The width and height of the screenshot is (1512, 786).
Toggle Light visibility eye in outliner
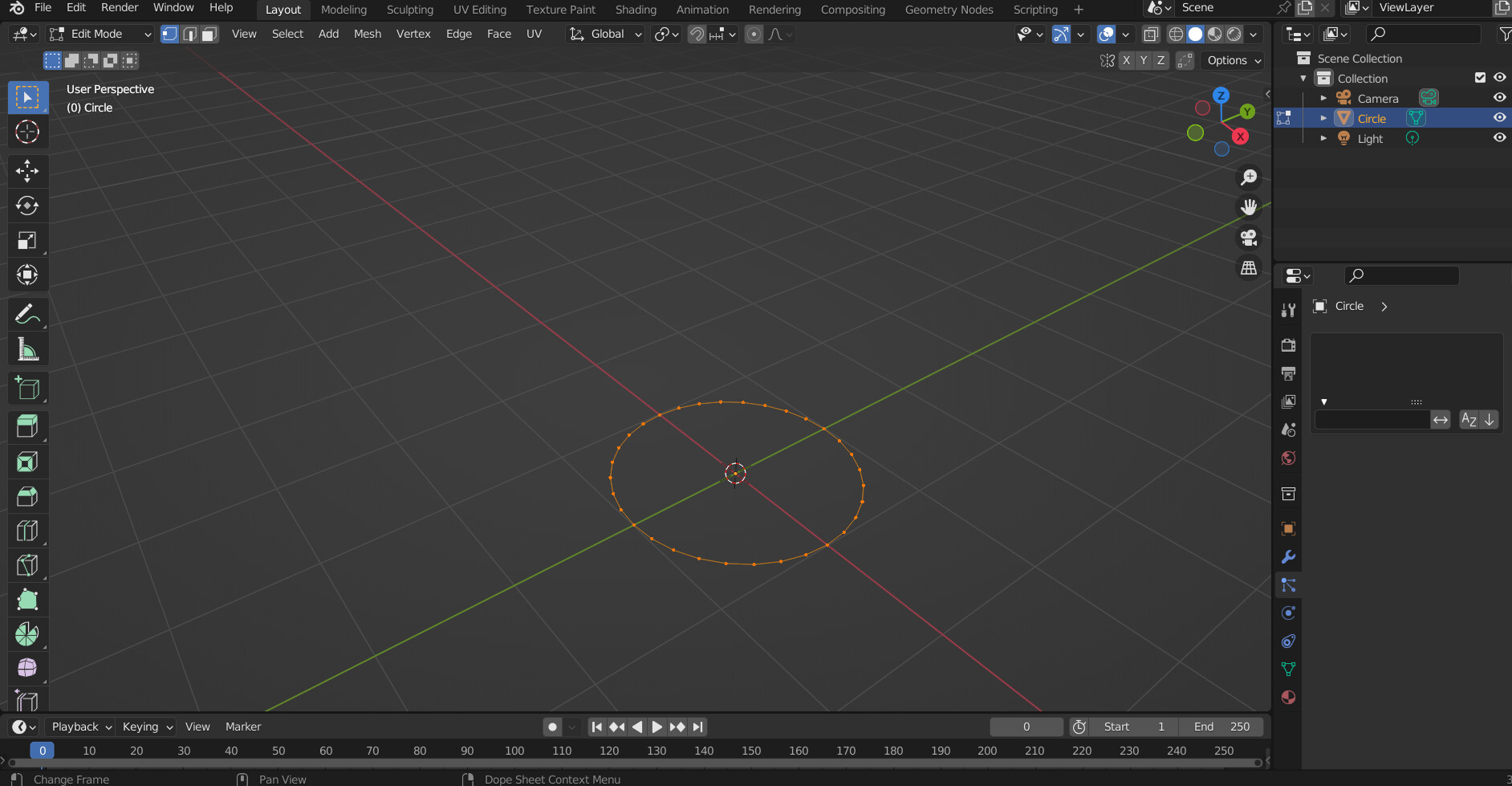pyautogui.click(x=1499, y=138)
